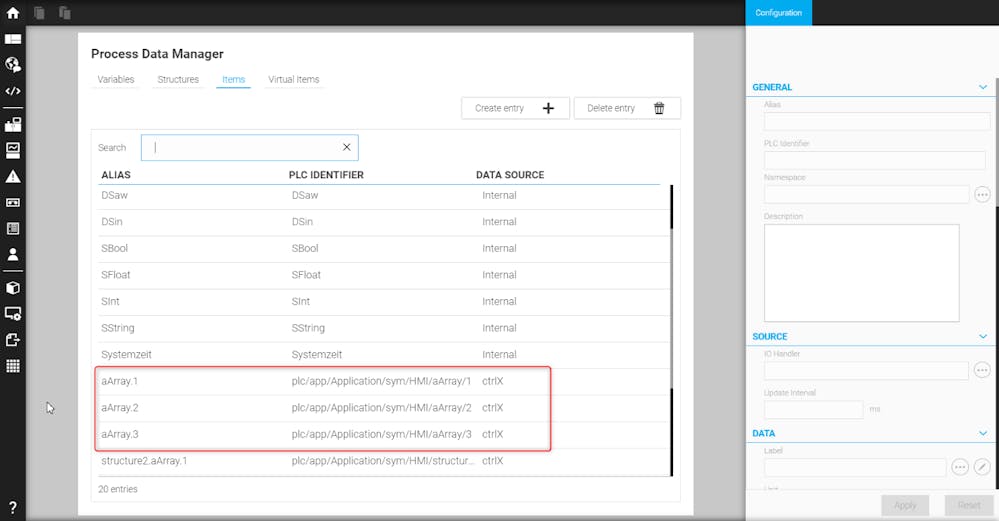Open the trend chart icon in sidebar
The image size is (999, 521).
point(13,150)
